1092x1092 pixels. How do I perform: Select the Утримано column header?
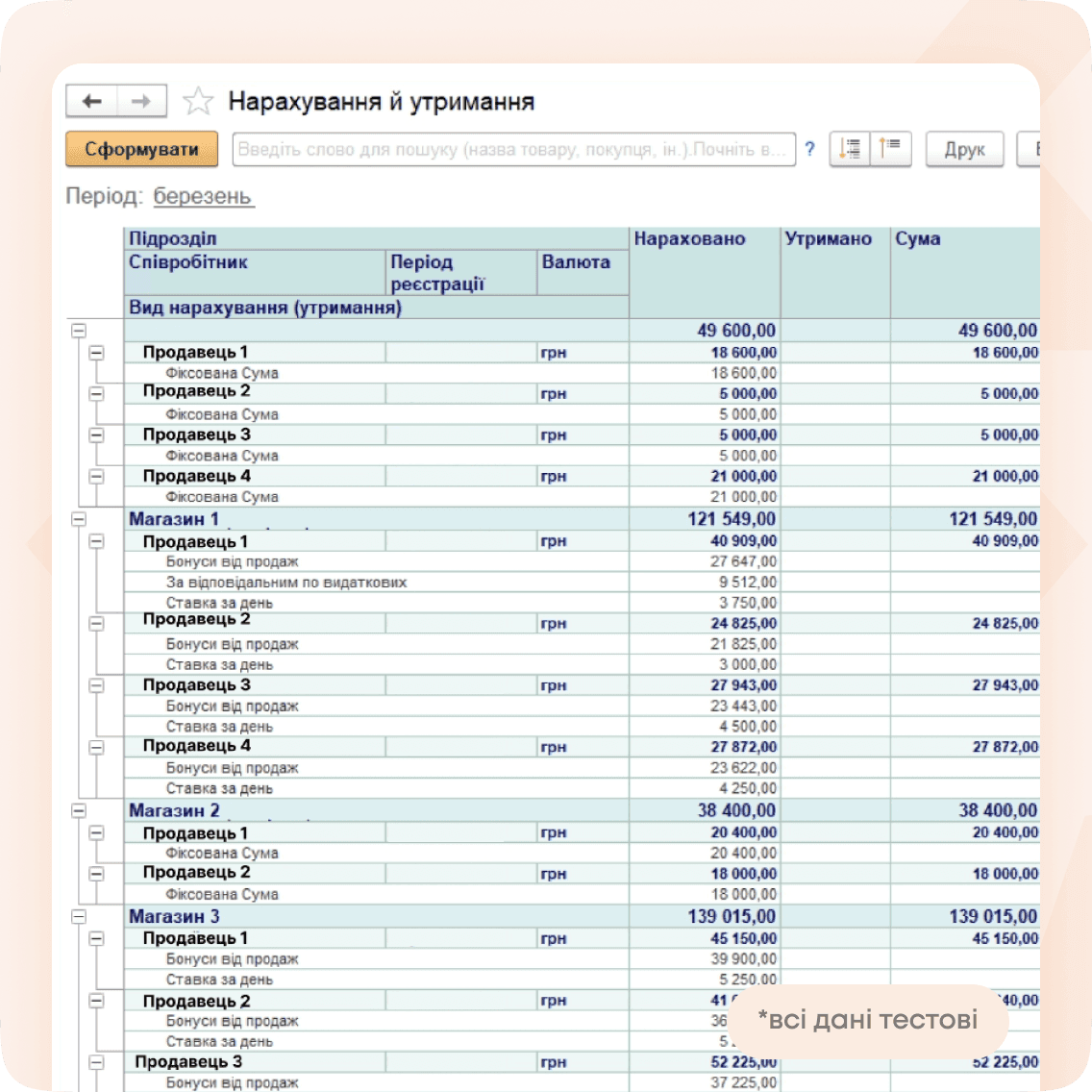point(835,272)
